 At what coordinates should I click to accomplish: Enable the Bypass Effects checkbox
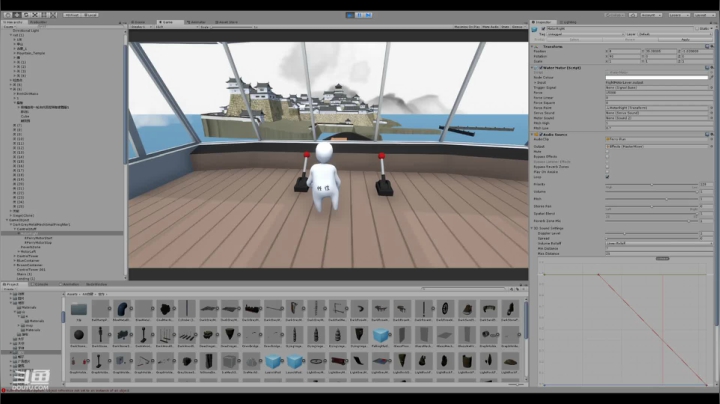(x=608, y=157)
